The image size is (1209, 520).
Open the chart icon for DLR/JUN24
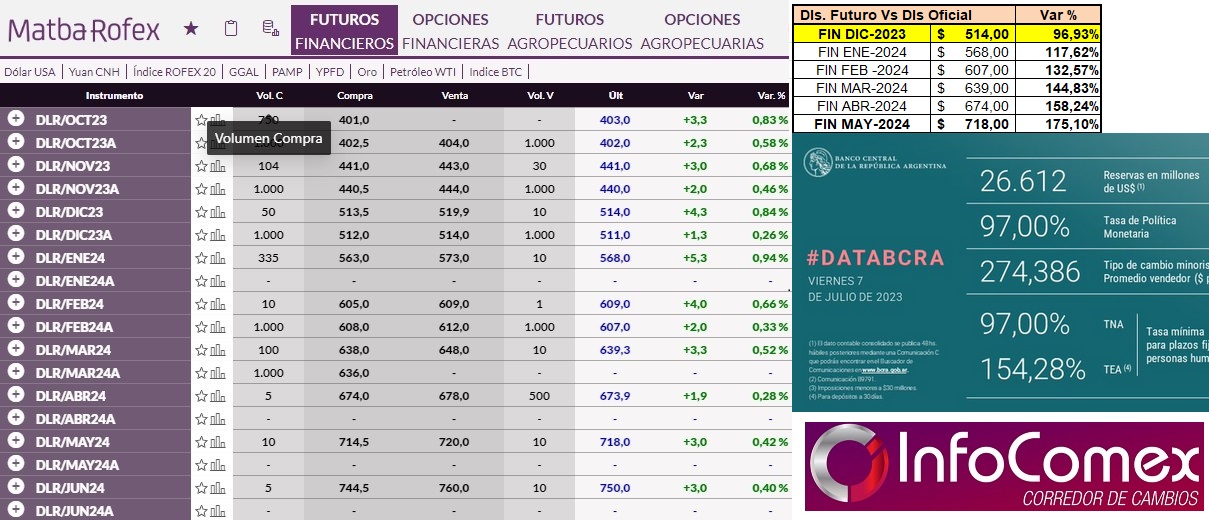(218, 488)
